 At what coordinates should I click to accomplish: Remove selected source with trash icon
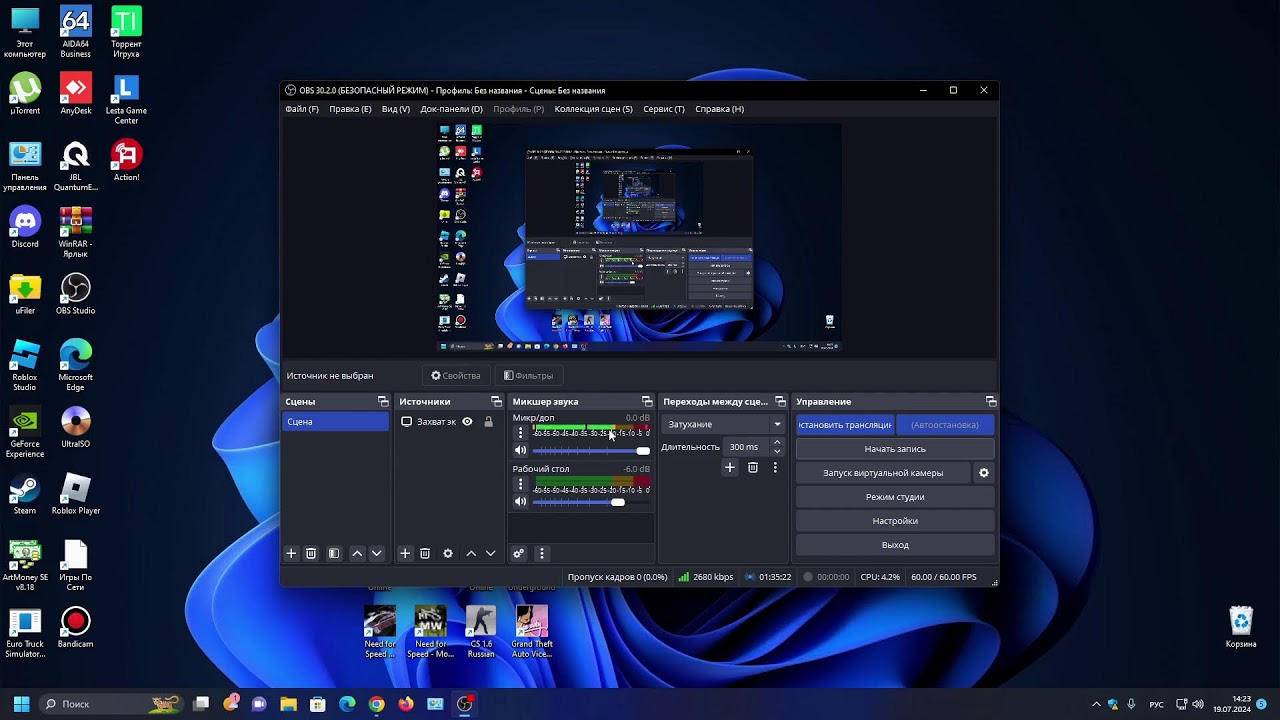[425, 553]
